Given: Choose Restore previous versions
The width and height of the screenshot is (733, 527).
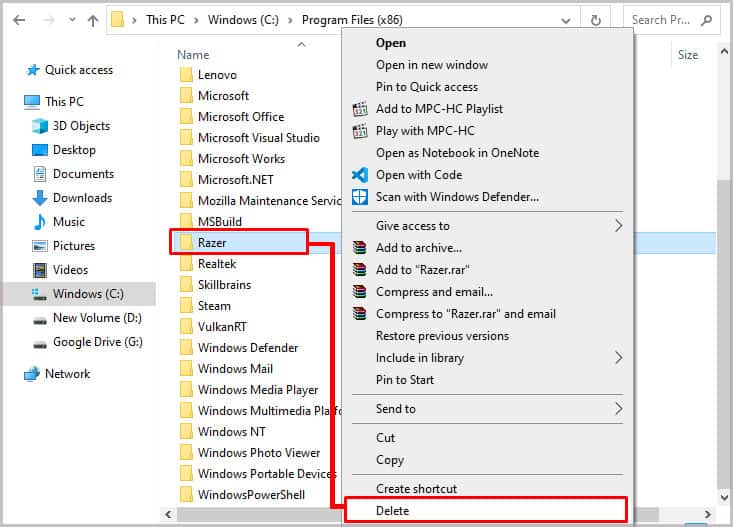Looking at the screenshot, I should [442, 336].
